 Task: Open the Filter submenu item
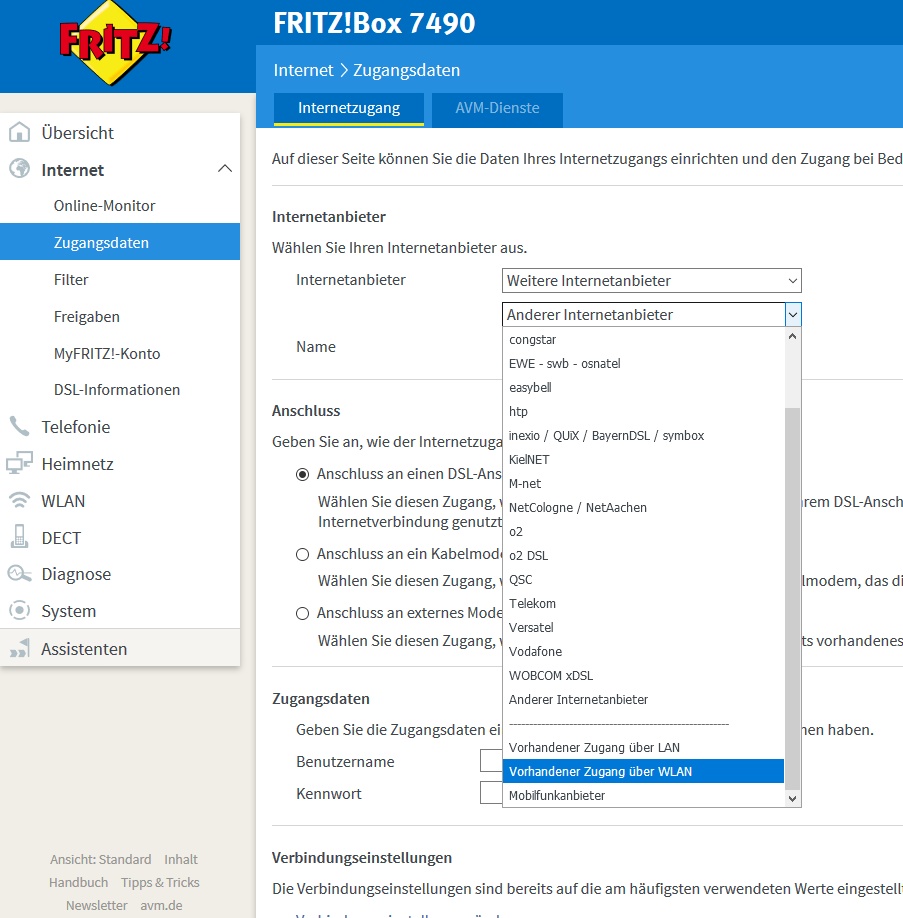tap(71, 280)
